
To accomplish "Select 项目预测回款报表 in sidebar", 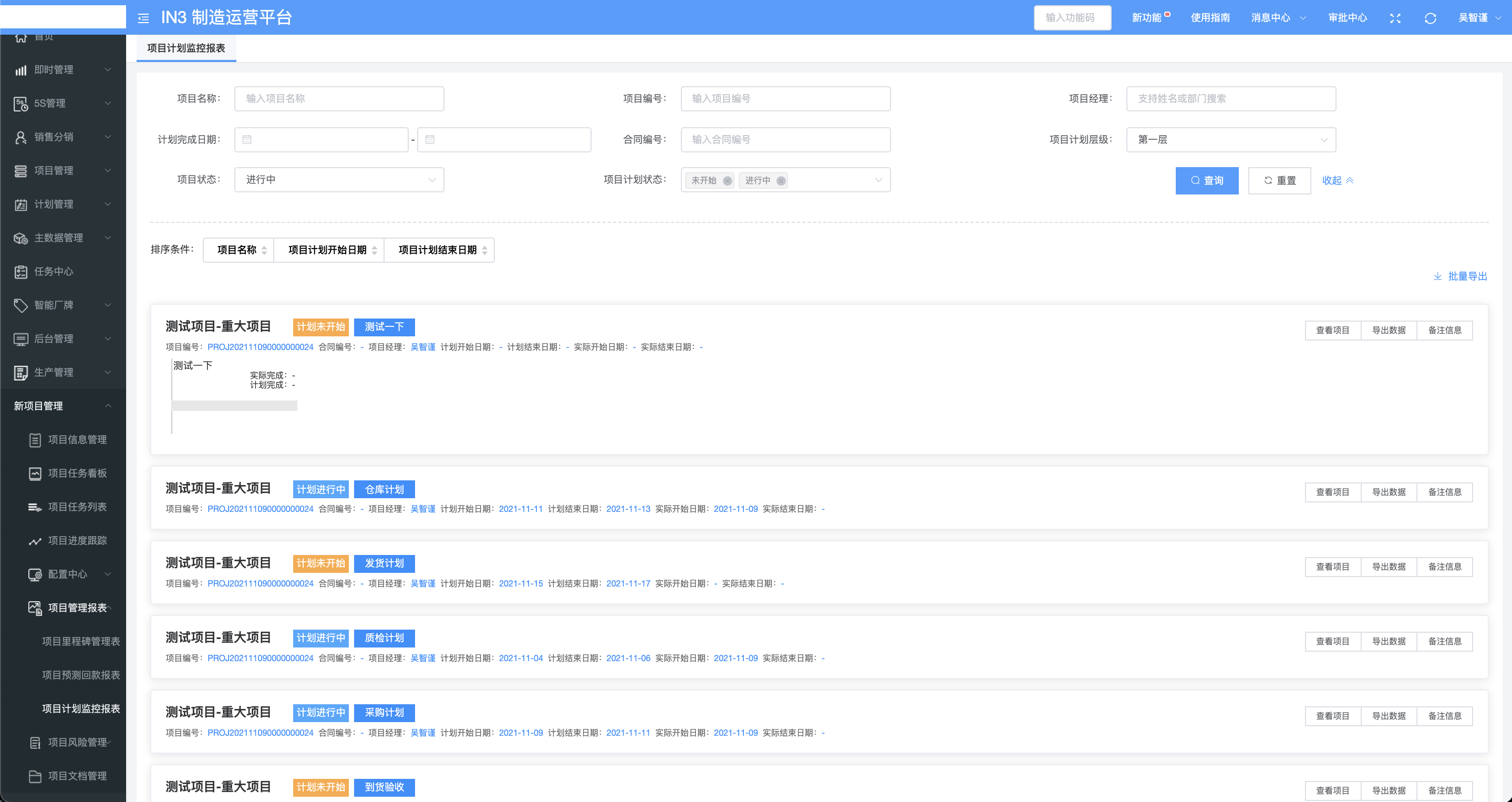I will (81, 675).
